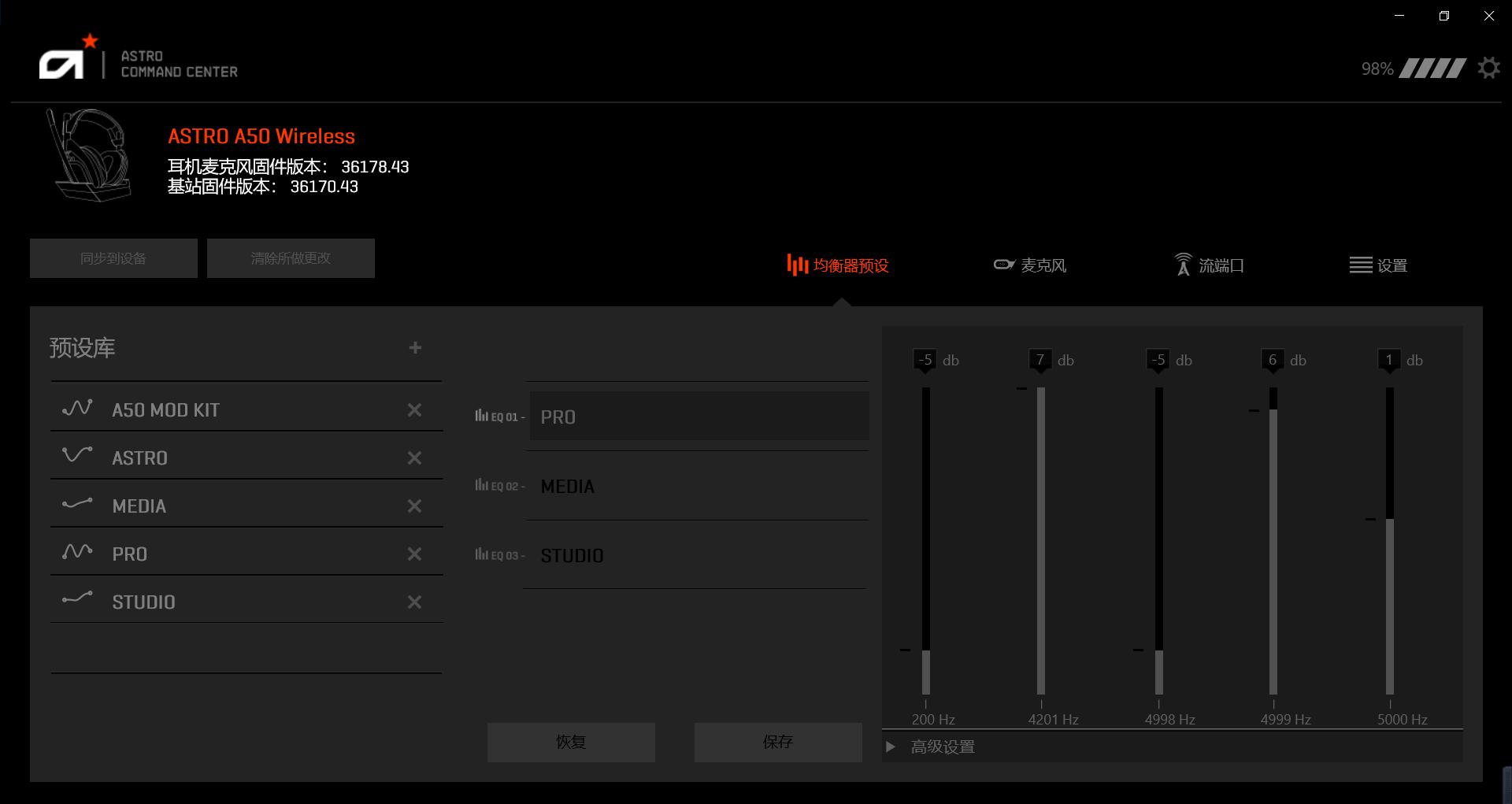Click the 预设库 heading
1512x804 pixels.
[82, 348]
